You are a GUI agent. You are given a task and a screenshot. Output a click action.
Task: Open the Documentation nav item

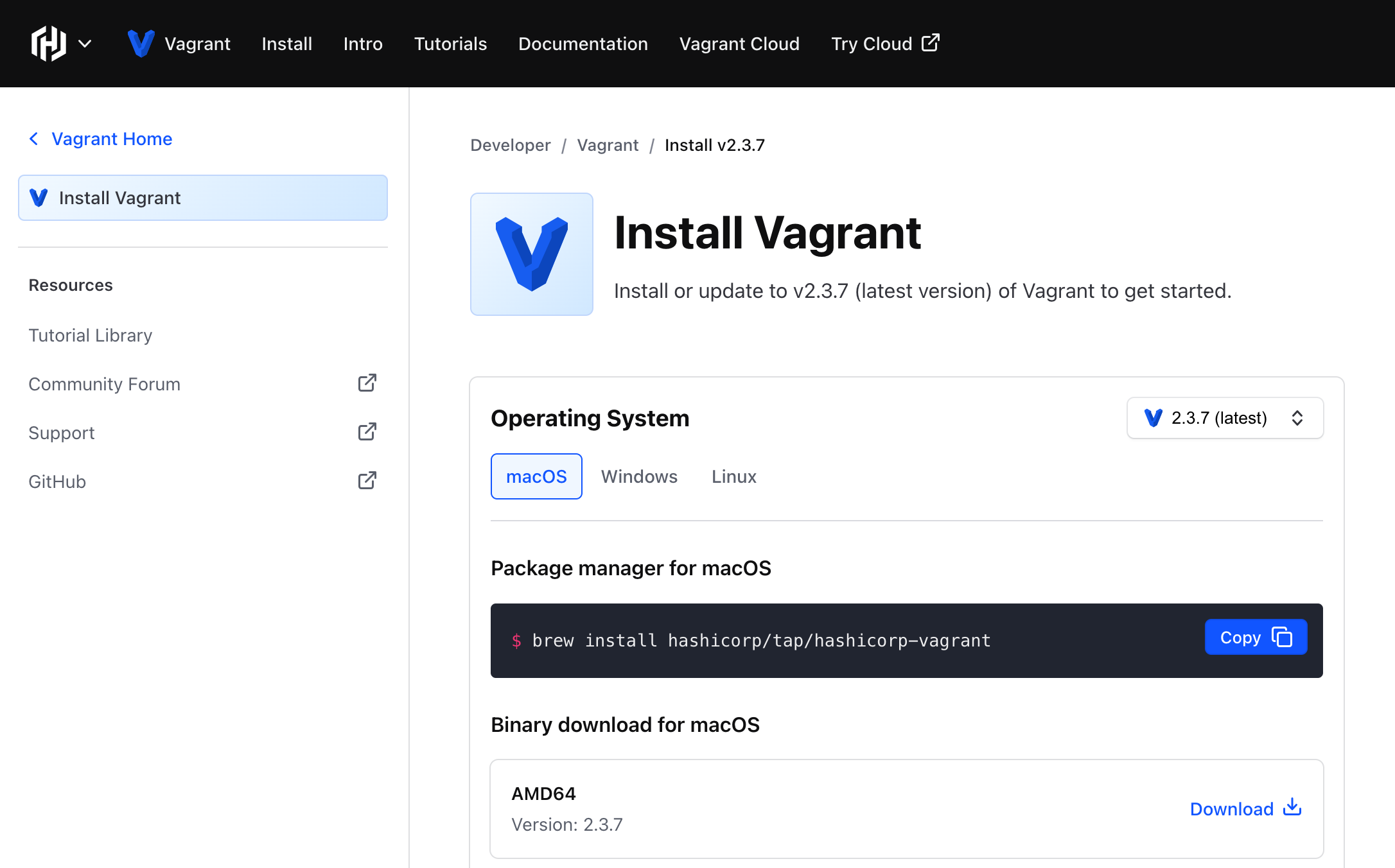[x=583, y=44]
